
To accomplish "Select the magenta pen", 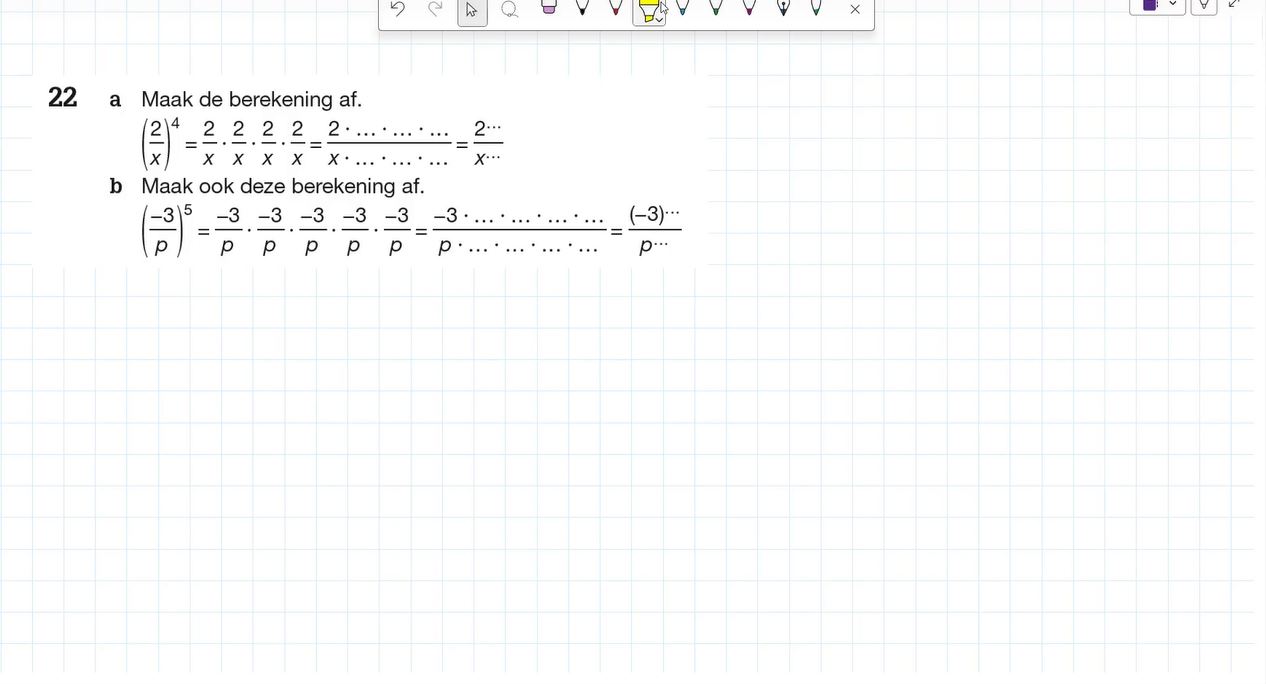I will 749,8.
